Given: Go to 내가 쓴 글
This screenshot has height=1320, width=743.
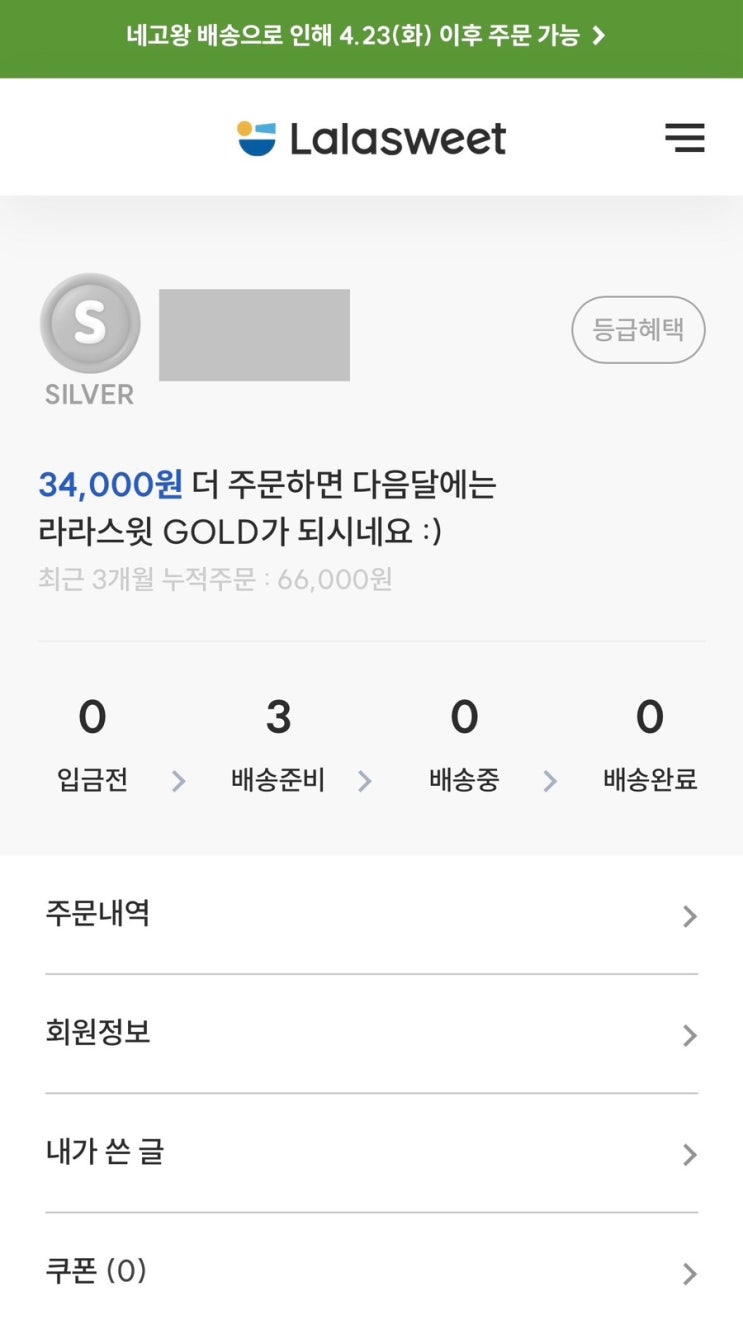Looking at the screenshot, I should click(x=105, y=1152).
